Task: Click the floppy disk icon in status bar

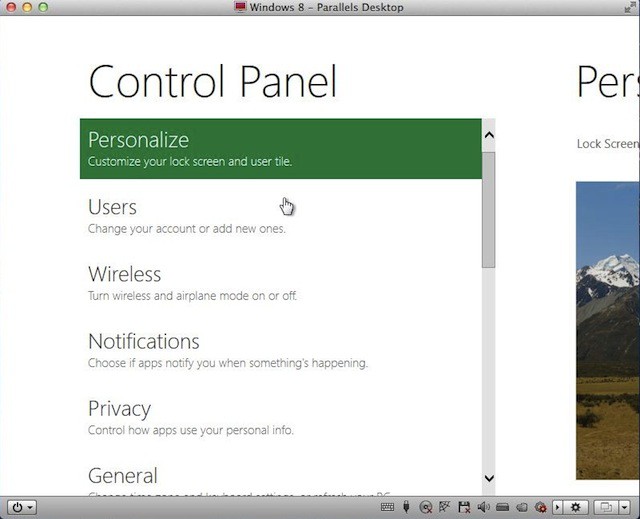Action: (463, 507)
